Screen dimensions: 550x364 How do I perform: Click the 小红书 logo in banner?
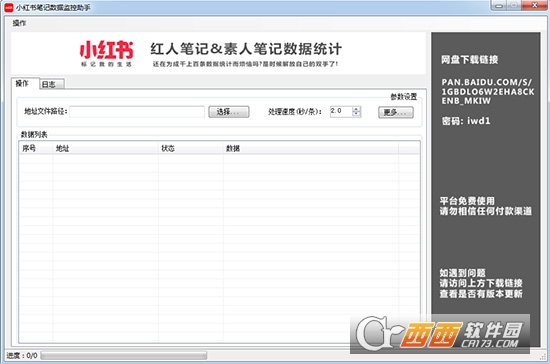[x=106, y=53]
